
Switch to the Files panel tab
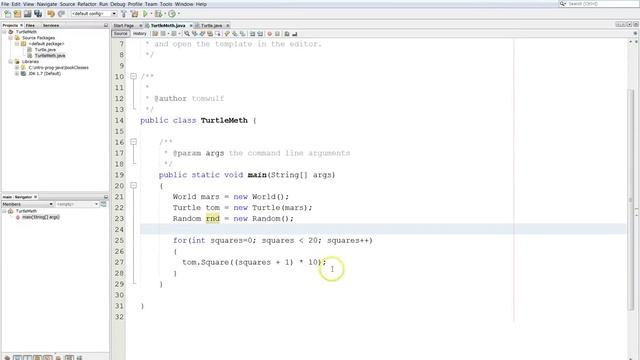click(x=30, y=25)
